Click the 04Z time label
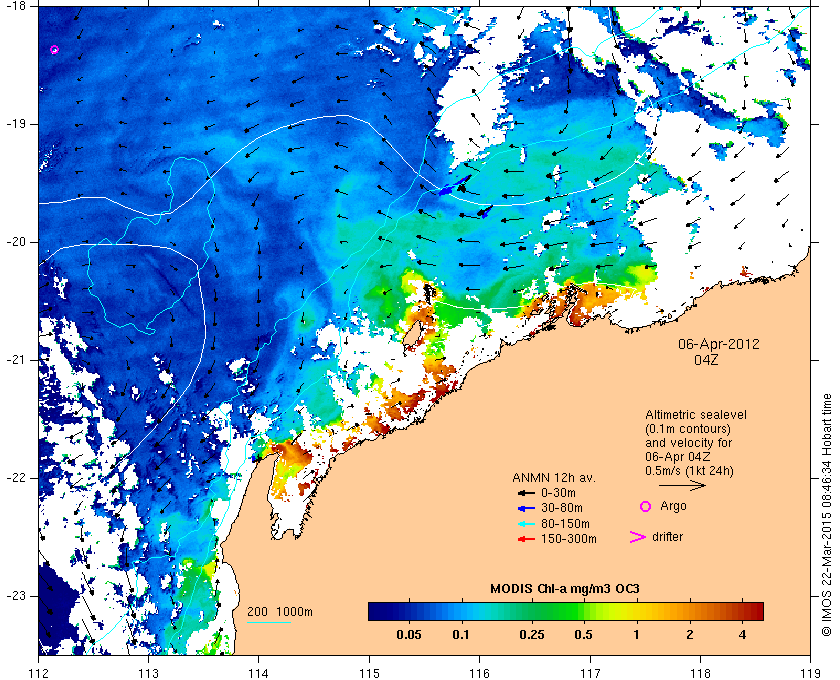The width and height of the screenshot is (840, 680). 706,360
